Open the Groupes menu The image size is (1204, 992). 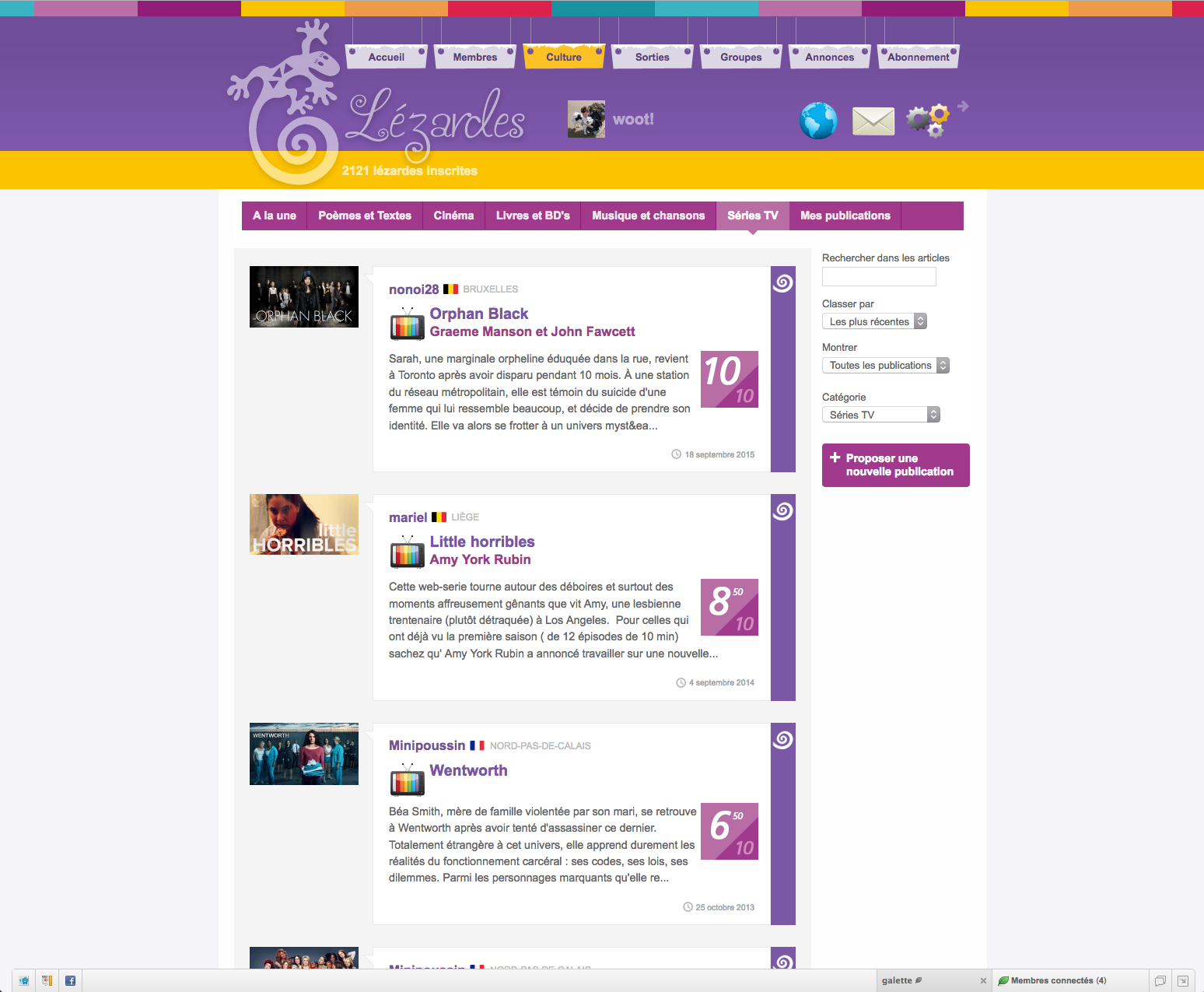741,57
